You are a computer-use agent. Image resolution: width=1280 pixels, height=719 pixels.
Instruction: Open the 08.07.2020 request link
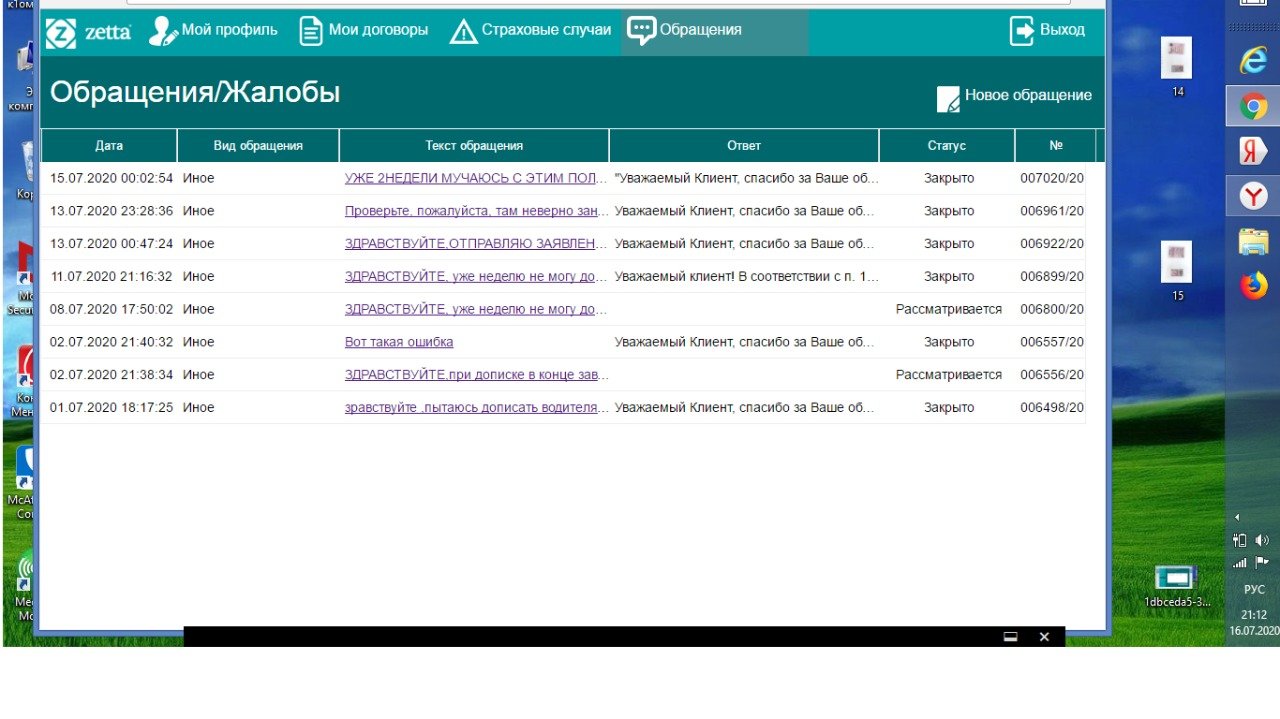coord(476,309)
